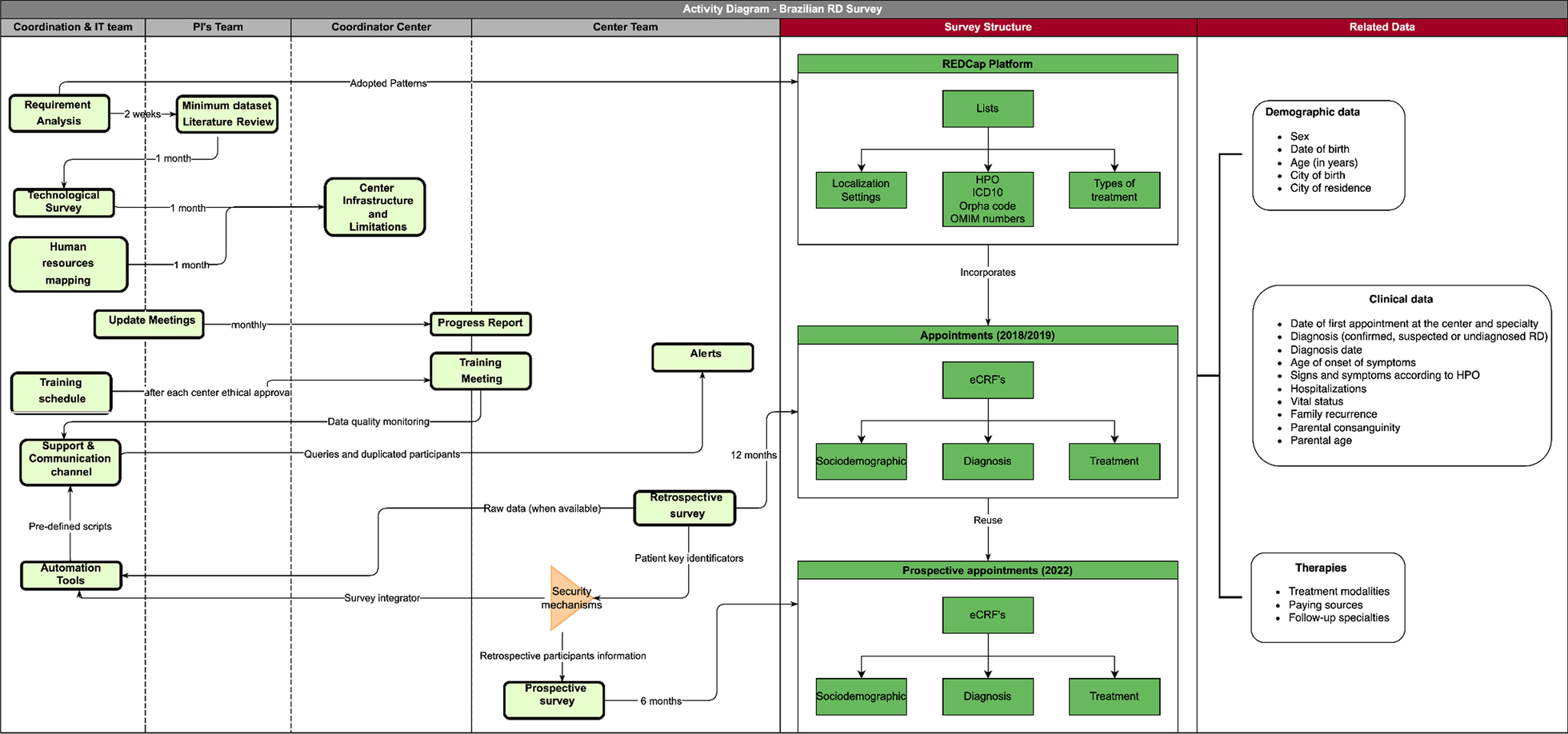The image size is (1568, 734).
Task: Click the Alerts box
Action: click(x=703, y=357)
